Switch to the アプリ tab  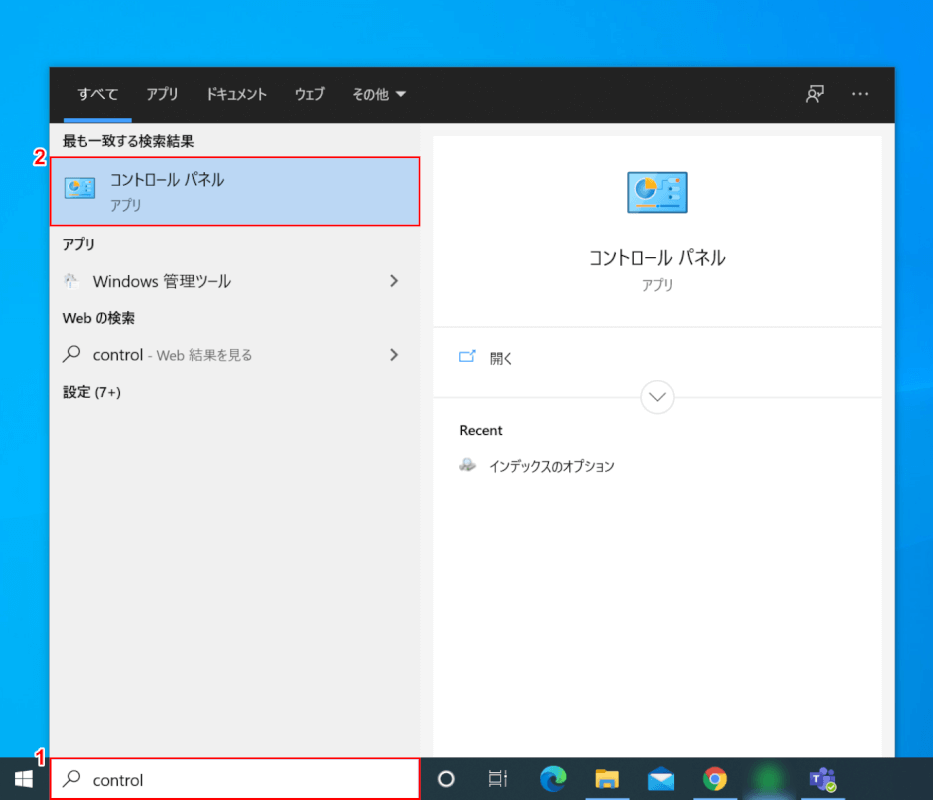tap(162, 94)
